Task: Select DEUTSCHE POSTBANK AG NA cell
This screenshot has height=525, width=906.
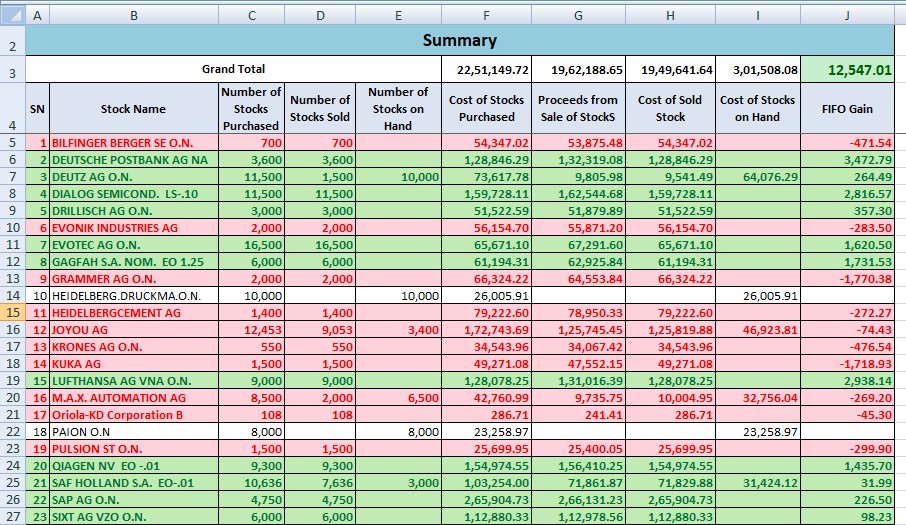Action: point(133,159)
